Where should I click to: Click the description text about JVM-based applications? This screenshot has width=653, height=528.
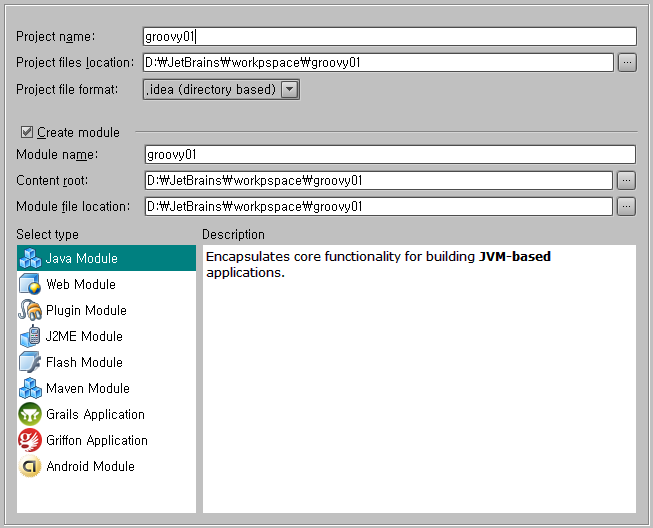(x=378, y=264)
